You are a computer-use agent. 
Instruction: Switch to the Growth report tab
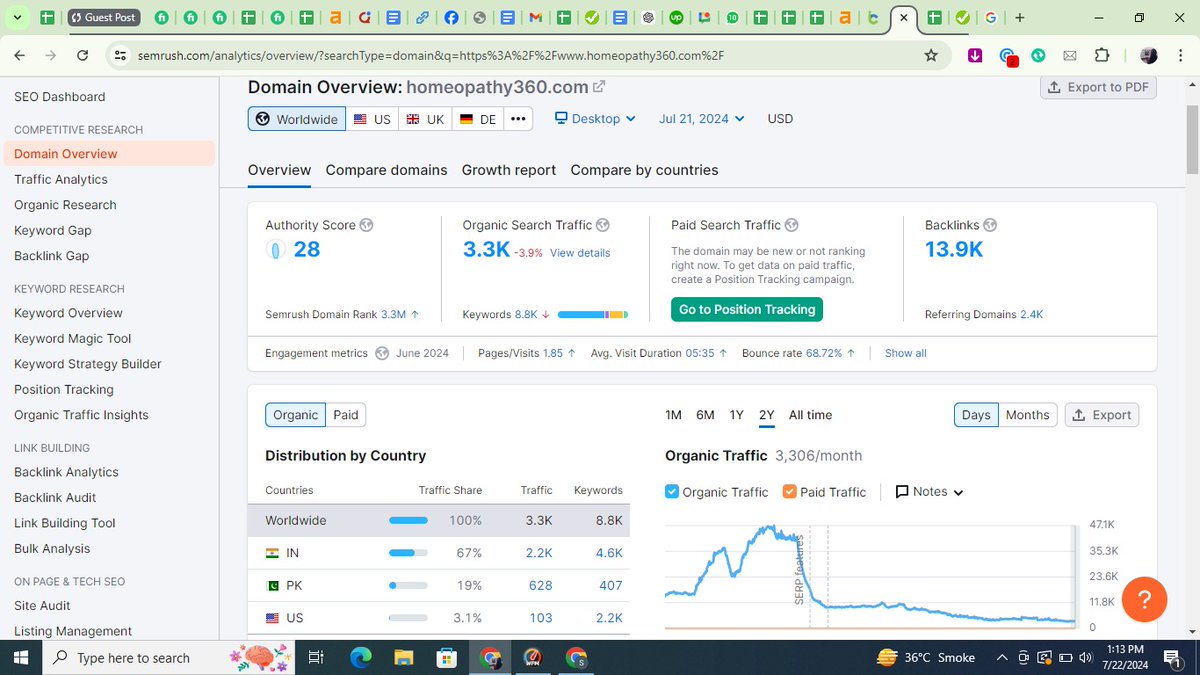[x=509, y=170]
